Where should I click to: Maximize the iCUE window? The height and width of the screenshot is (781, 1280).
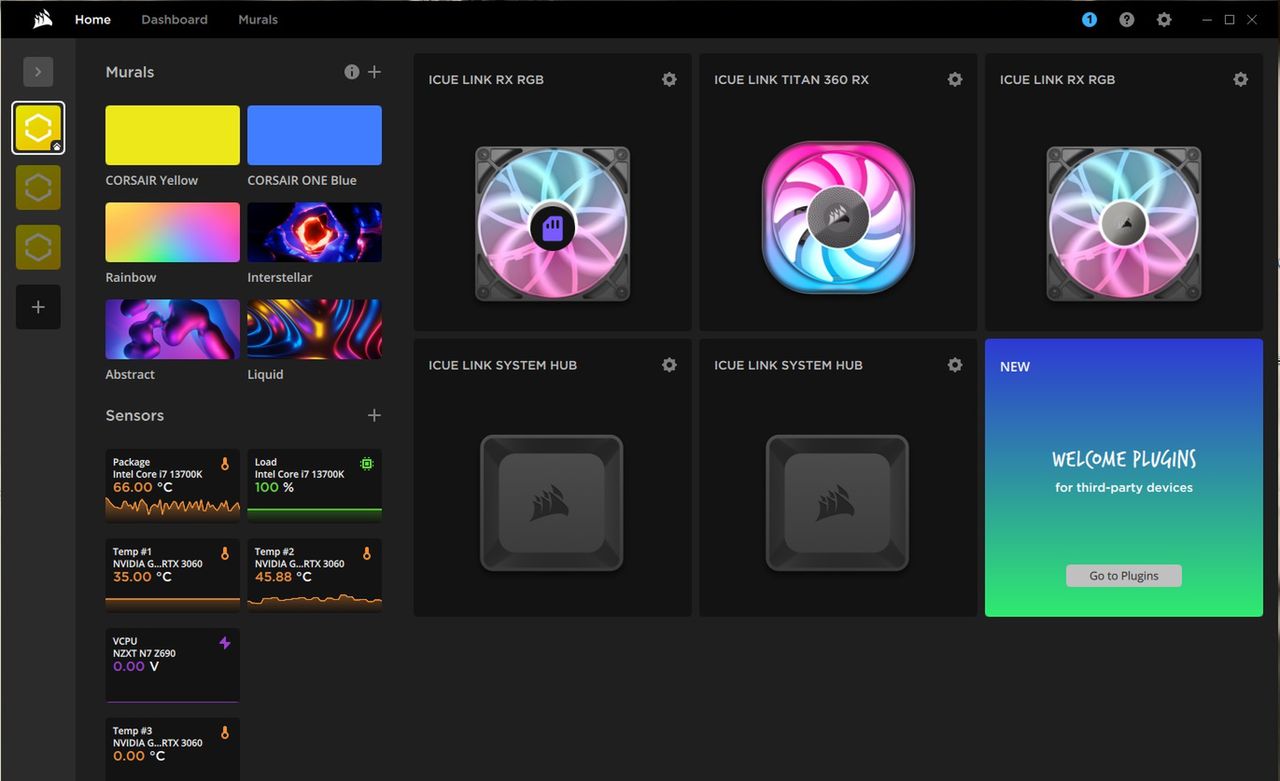click(x=1229, y=19)
